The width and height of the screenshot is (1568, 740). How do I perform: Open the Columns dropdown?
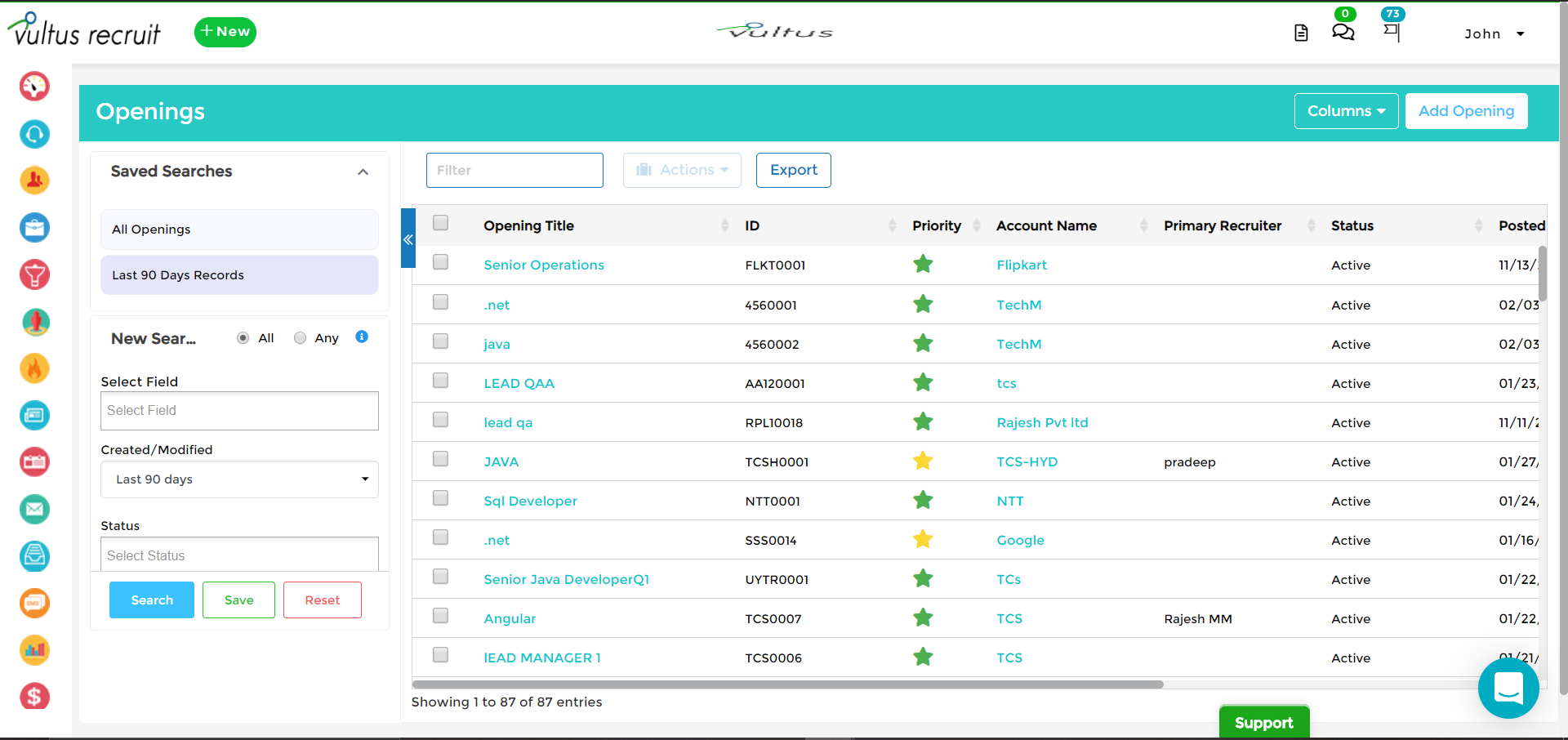point(1345,111)
